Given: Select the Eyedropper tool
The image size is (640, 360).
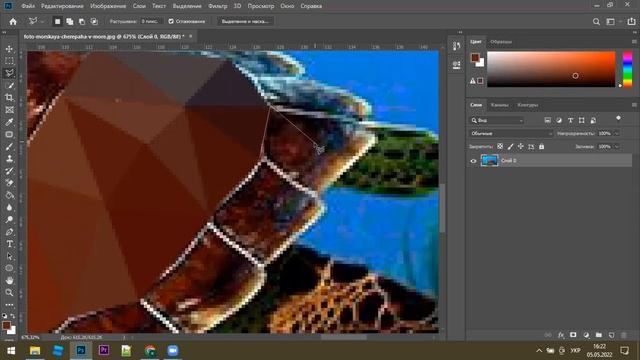Looking at the screenshot, I should 9,122.
